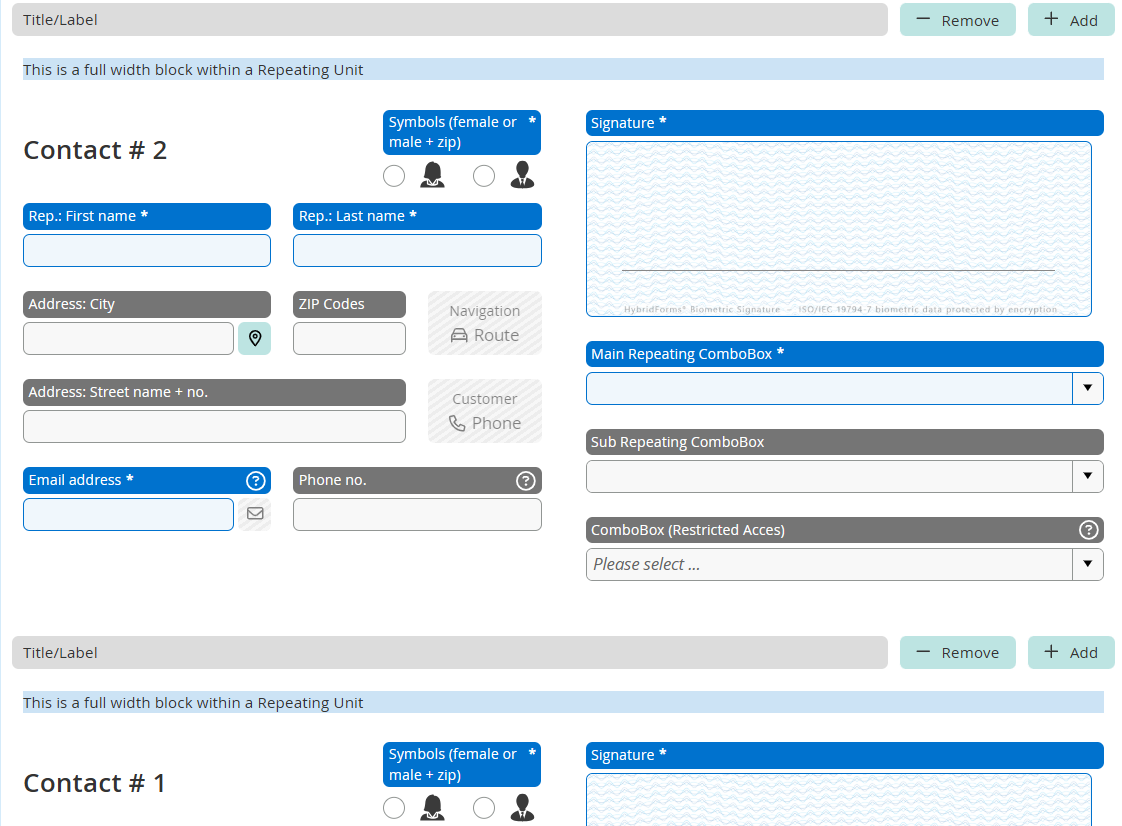Expand the Main Repeating ComboBox dropdown

pos(1087,388)
